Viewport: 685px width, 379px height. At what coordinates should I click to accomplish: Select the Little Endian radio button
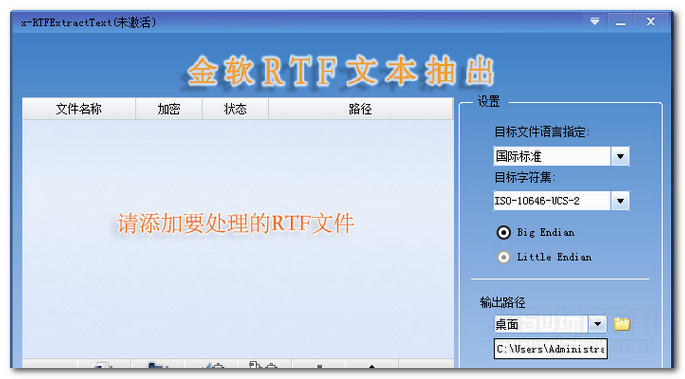pos(503,257)
